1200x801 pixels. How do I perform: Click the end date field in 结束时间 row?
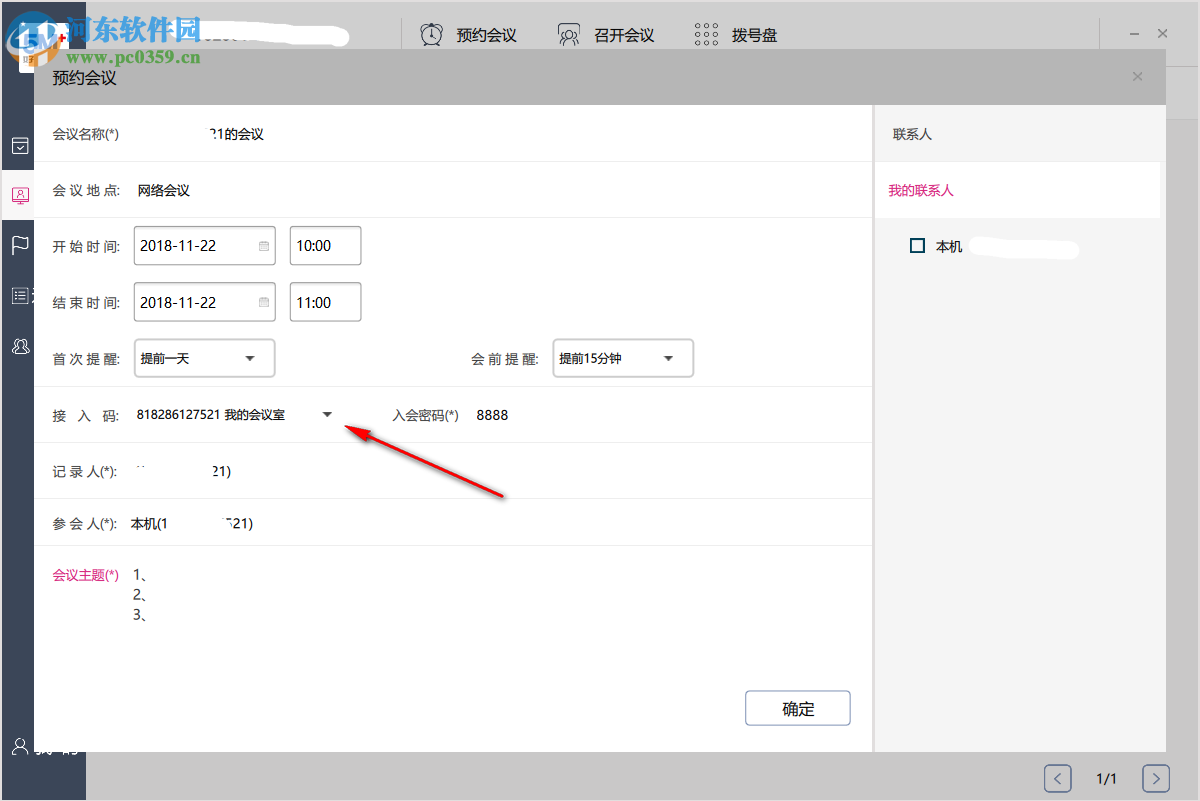(205, 303)
